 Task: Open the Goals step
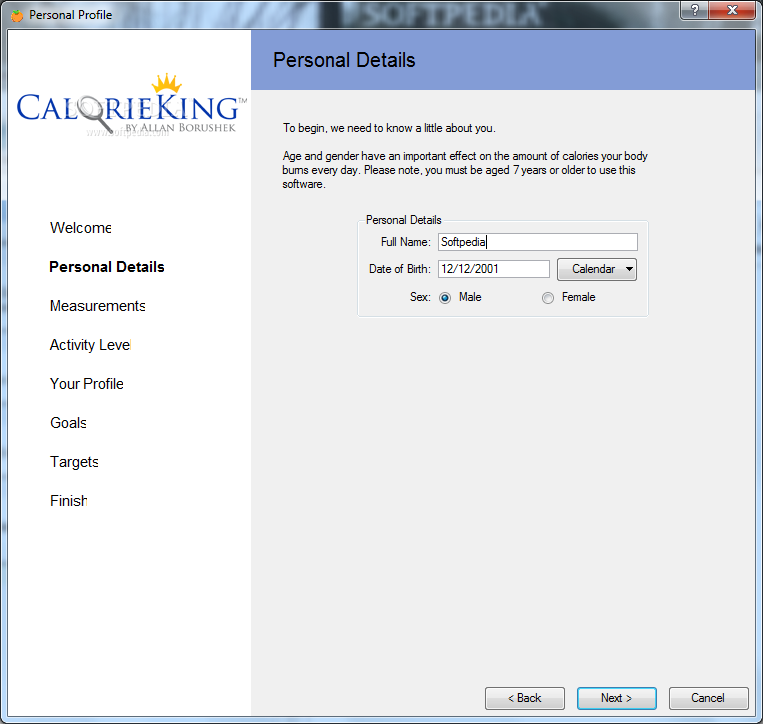click(x=69, y=422)
